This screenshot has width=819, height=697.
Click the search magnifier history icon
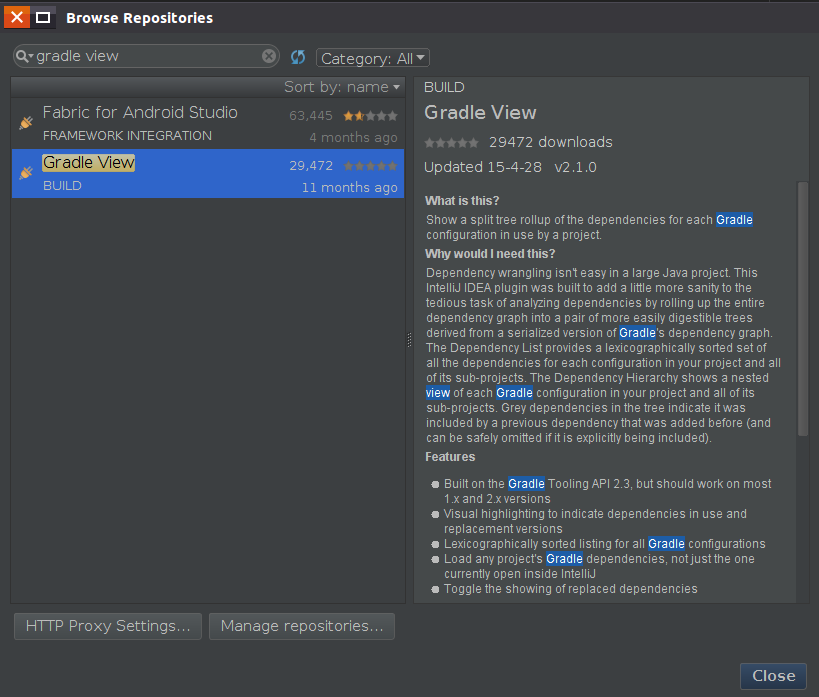[24, 56]
